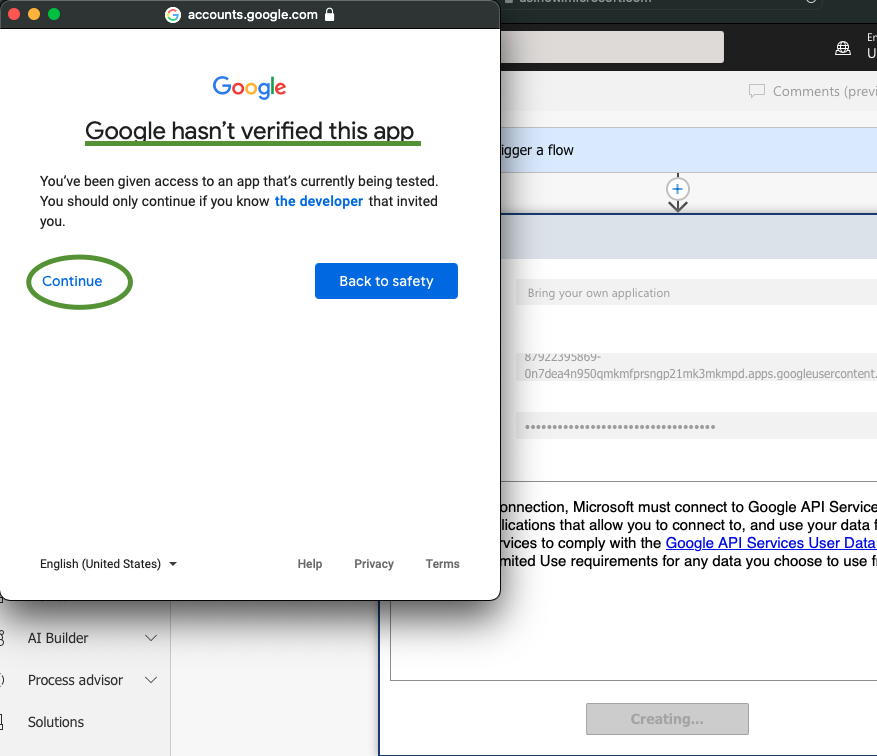
Task: Click the Google logo on the verification dialog
Action: [x=248, y=88]
